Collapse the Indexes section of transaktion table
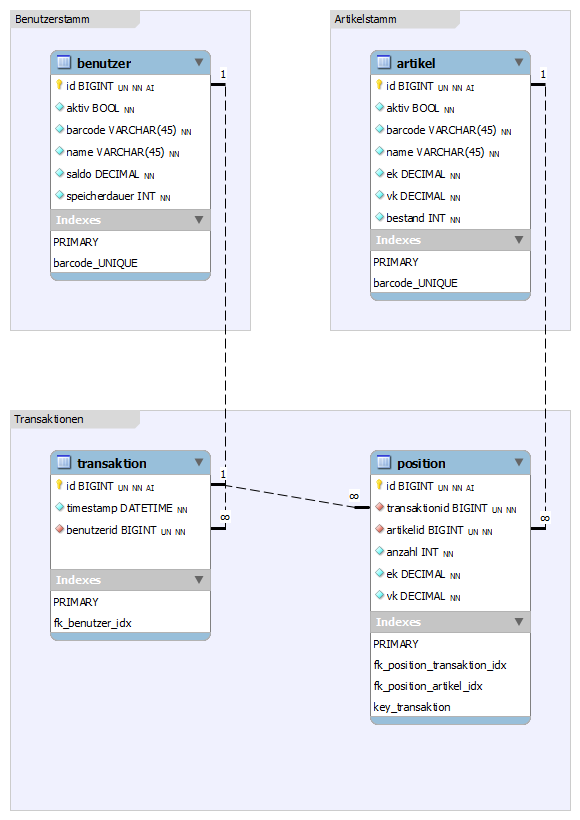Screen dimensions: 580x820 point(199,579)
